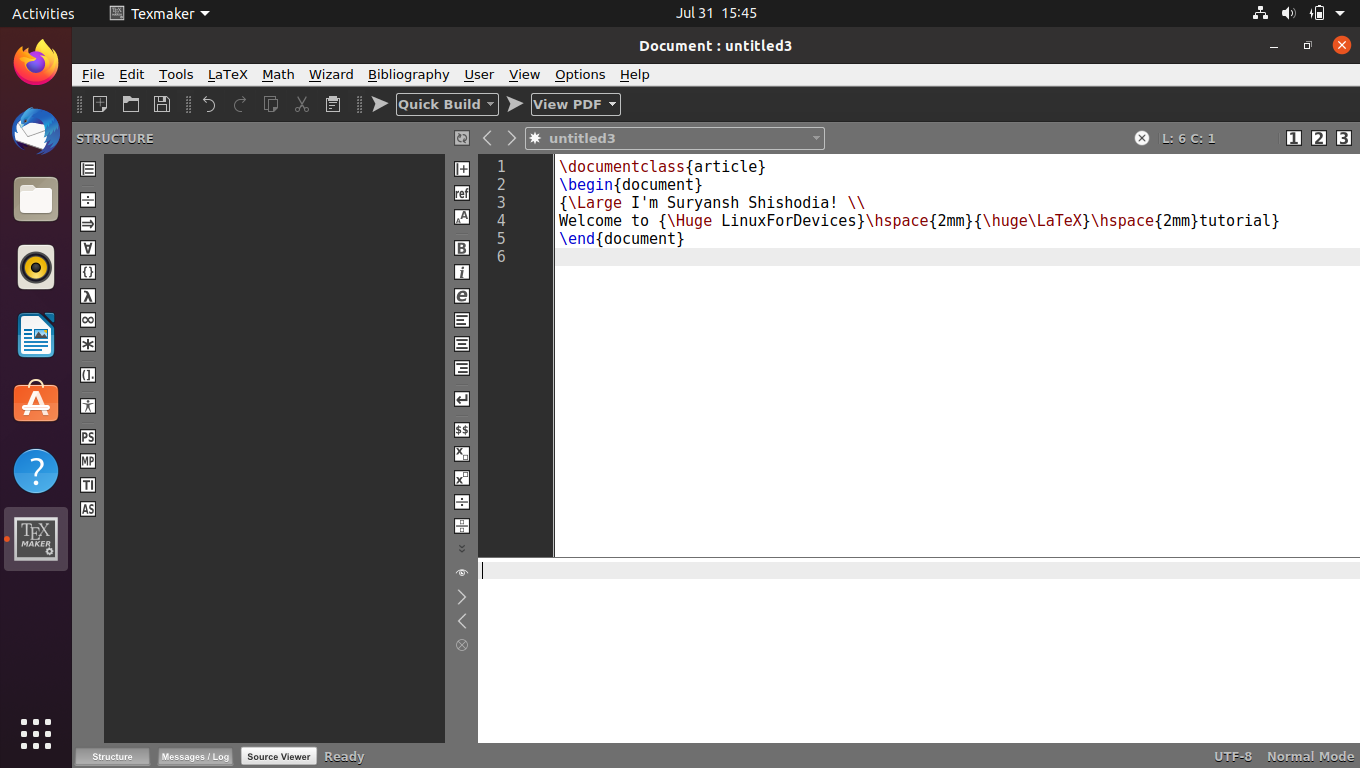Switch on the Source Viewer panel
The width and height of the screenshot is (1360, 768).
[x=278, y=756]
